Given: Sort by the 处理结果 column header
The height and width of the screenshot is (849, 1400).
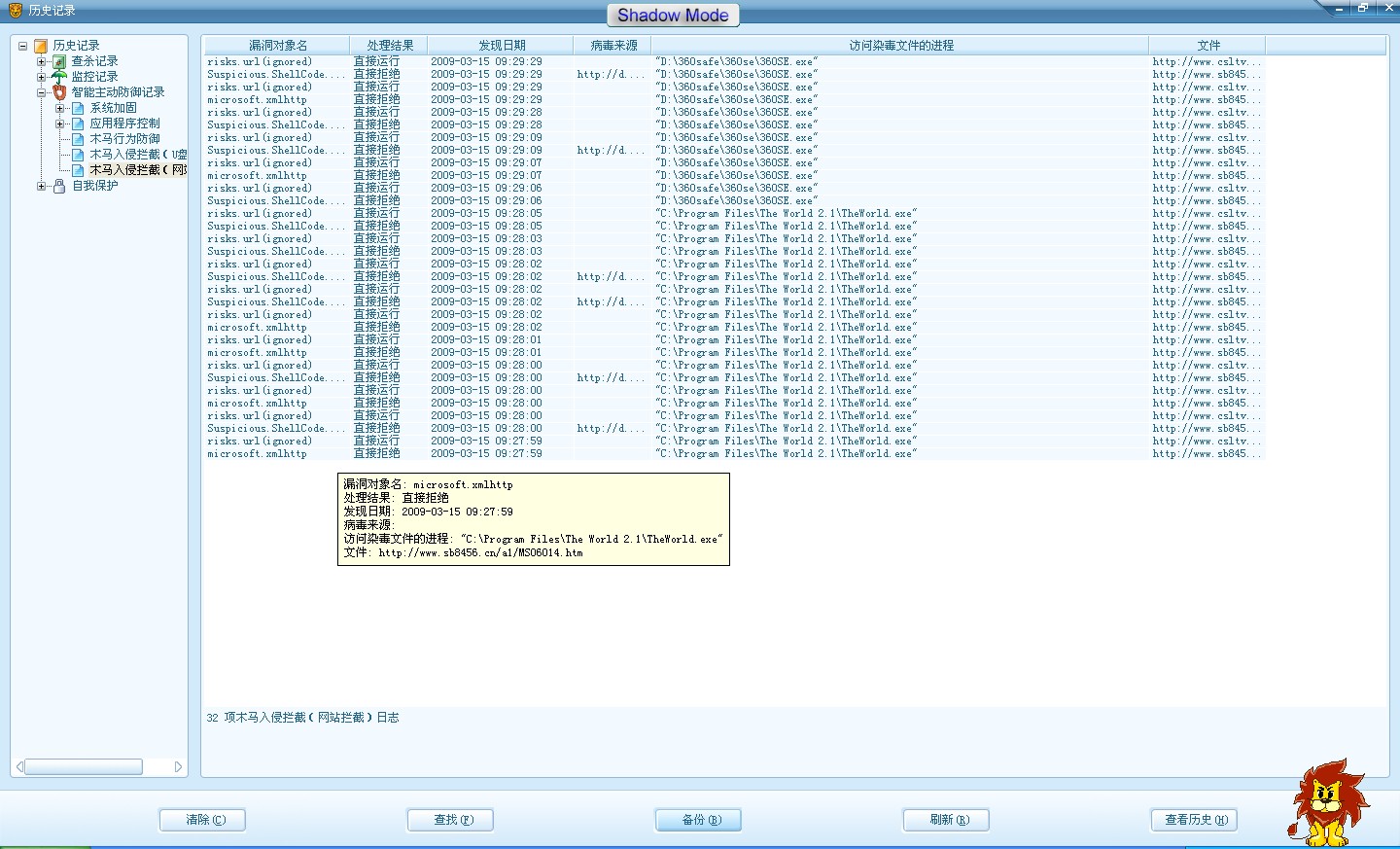Looking at the screenshot, I should (389, 46).
